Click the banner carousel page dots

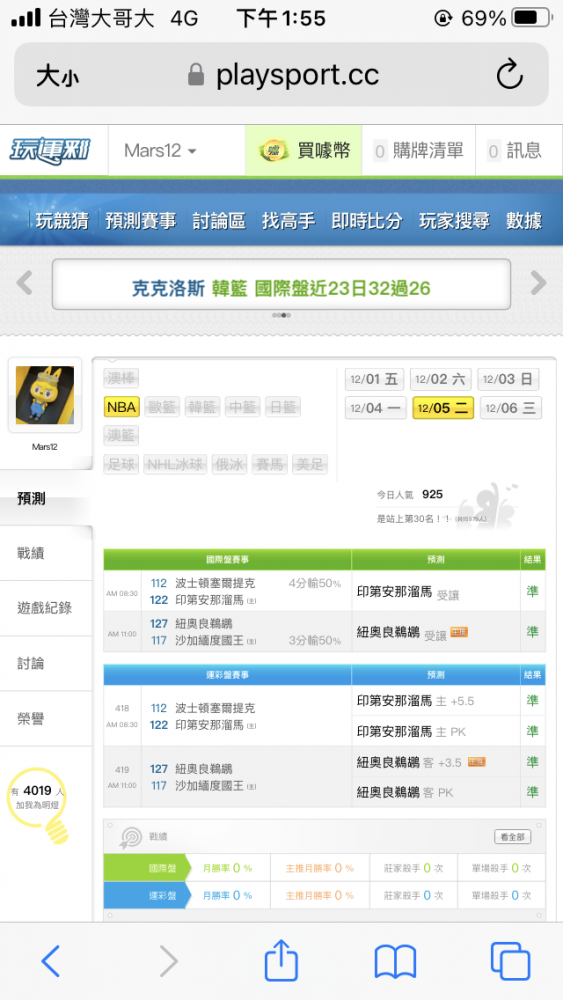click(x=281, y=314)
